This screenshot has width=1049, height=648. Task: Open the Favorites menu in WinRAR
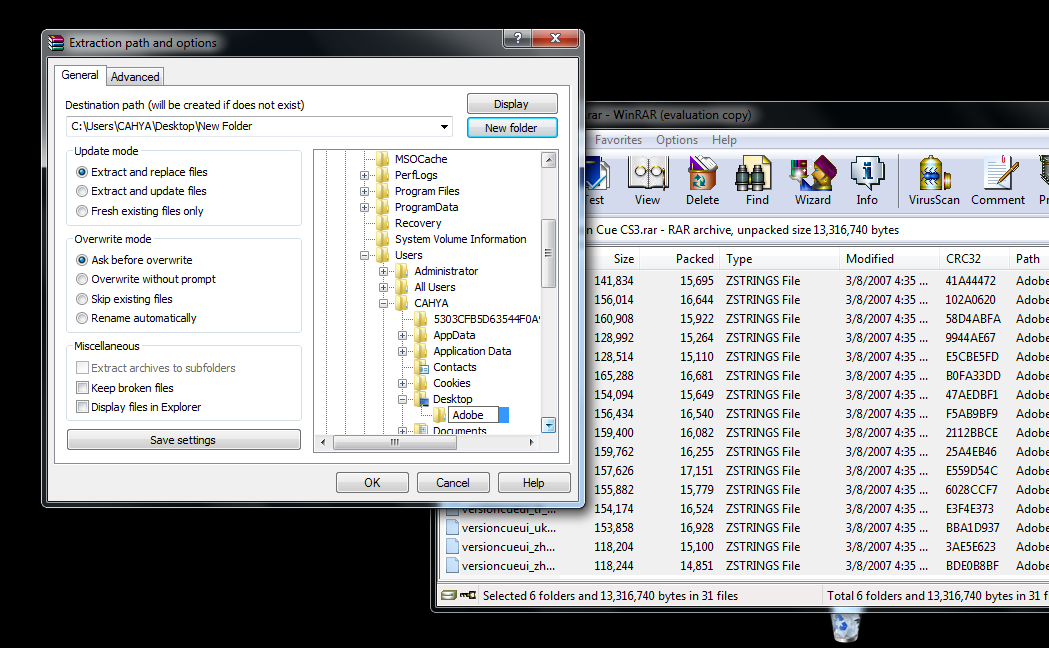point(618,140)
